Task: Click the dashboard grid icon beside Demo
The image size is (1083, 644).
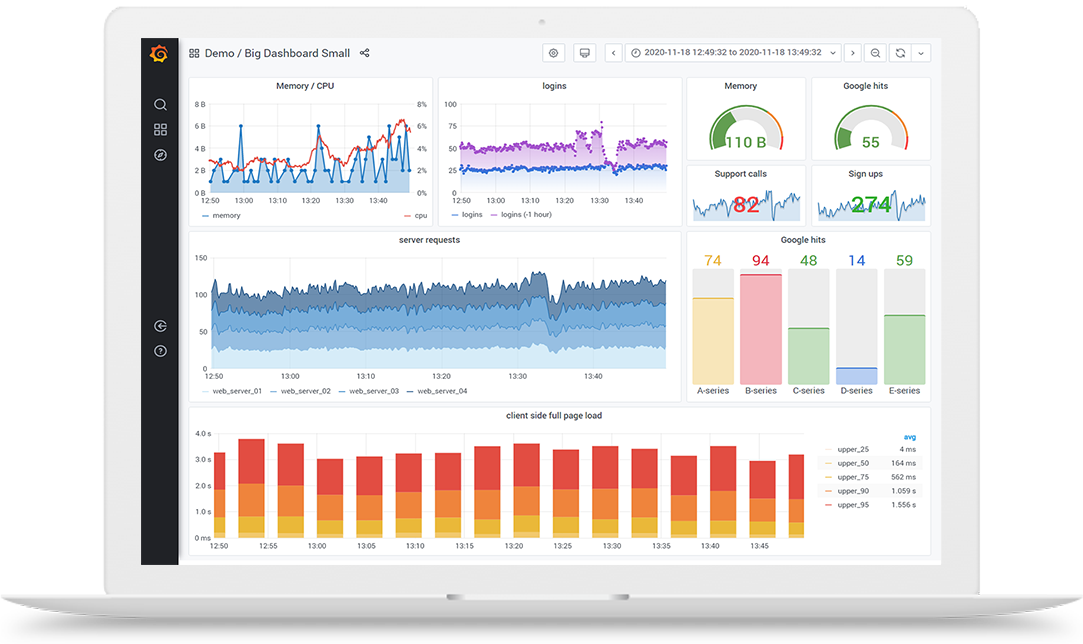Action: (194, 53)
